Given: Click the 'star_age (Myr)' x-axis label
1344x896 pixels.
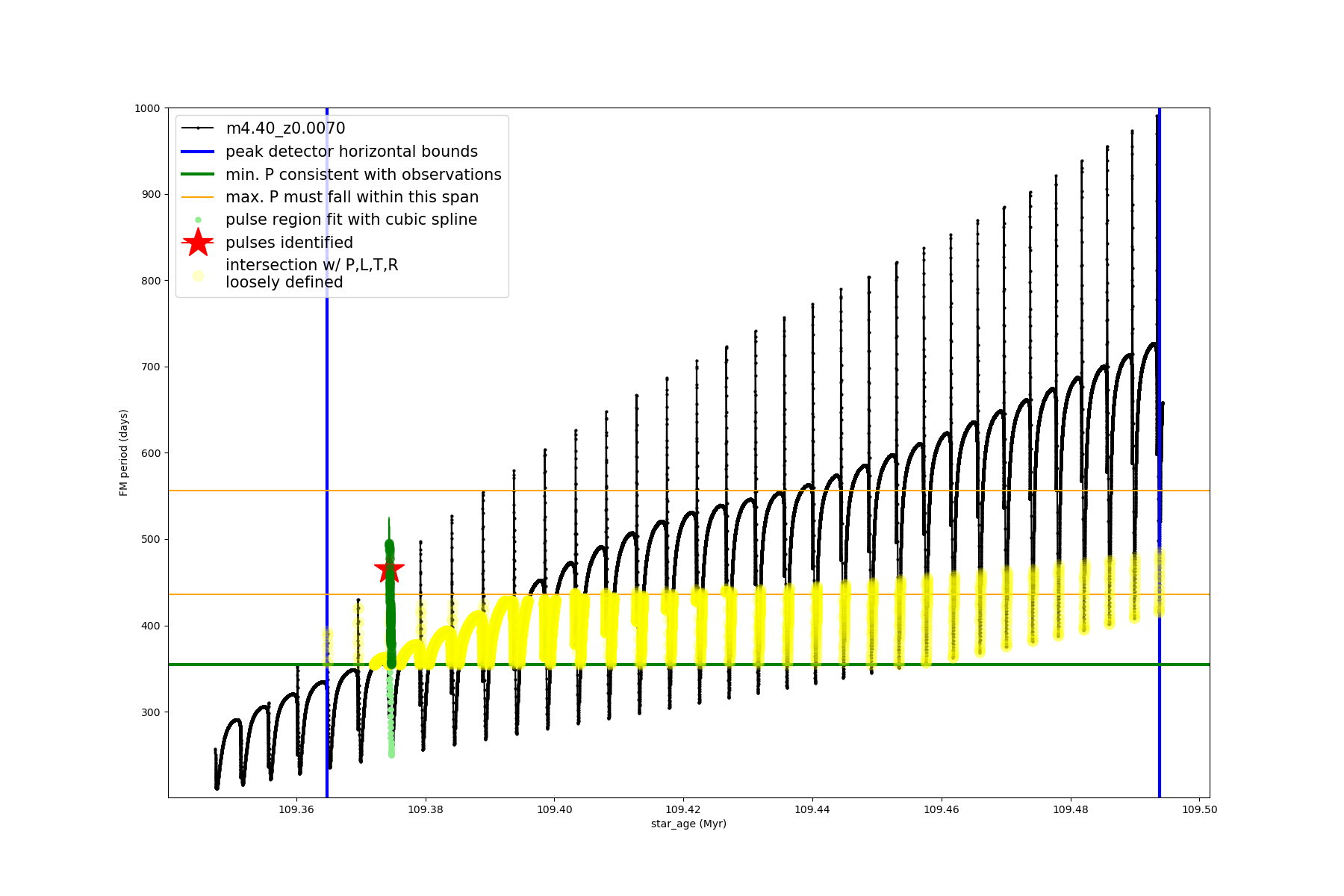Looking at the screenshot, I should point(688,824).
